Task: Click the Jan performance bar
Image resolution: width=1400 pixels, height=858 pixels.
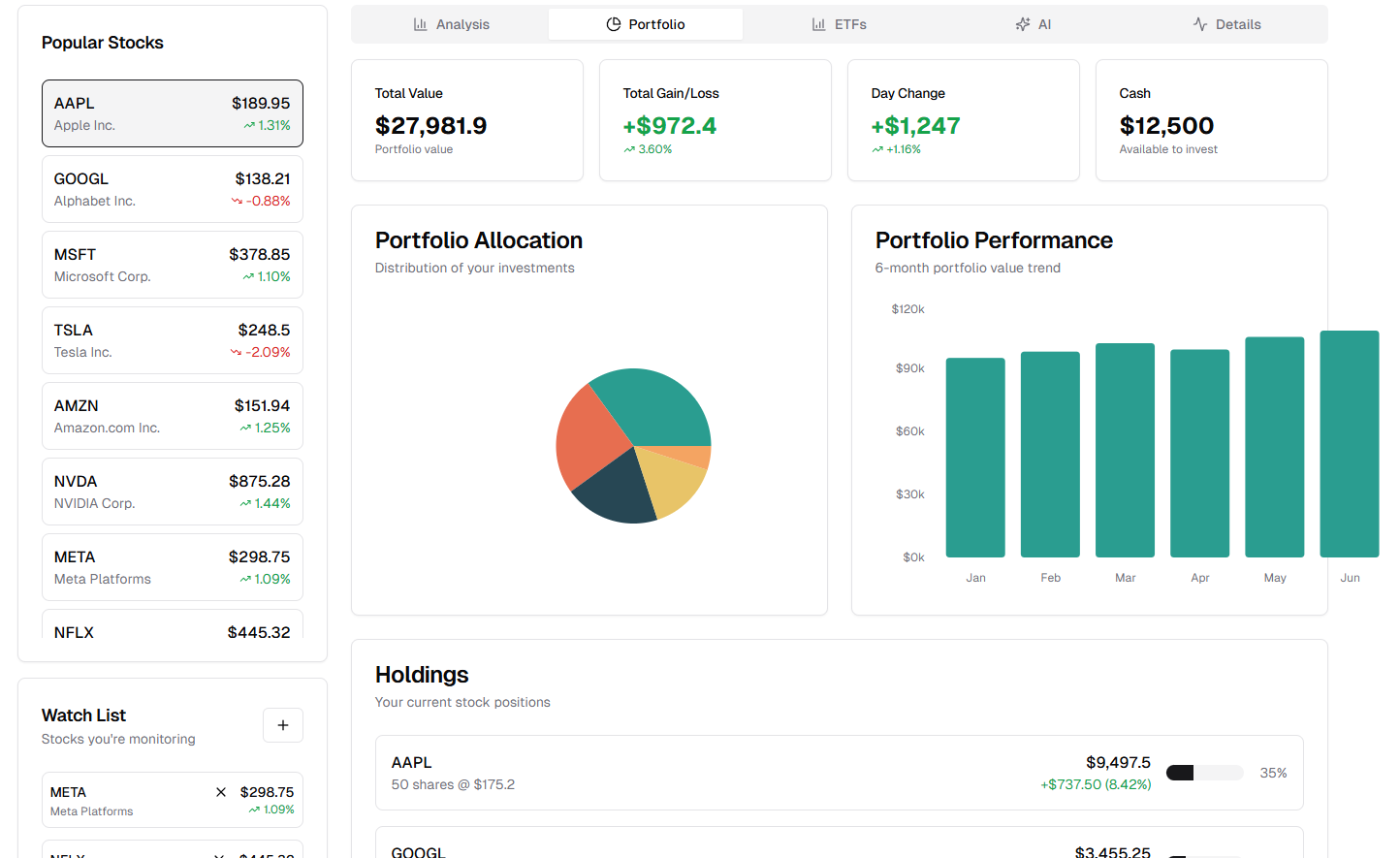Action: [975, 458]
